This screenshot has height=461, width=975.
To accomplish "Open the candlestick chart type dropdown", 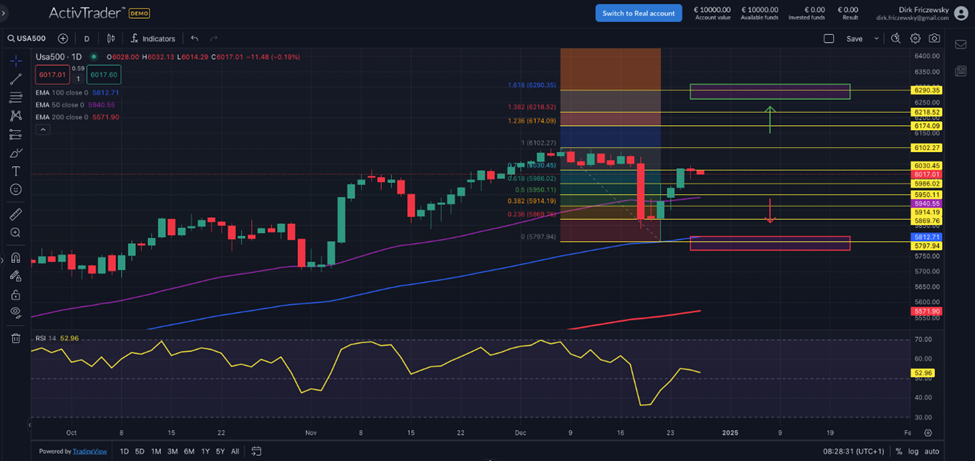I will (110, 38).
